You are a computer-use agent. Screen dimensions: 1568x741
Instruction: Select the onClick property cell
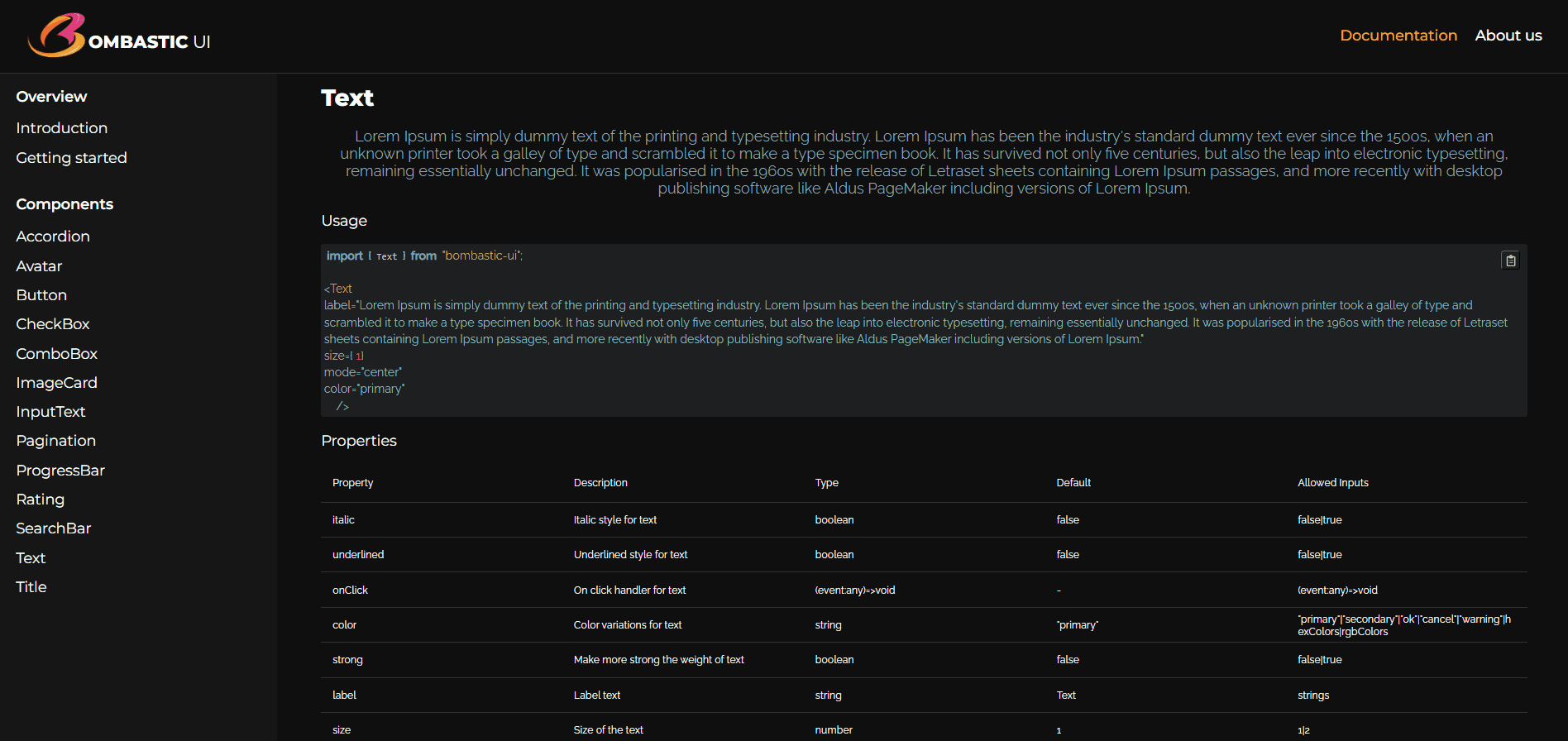(x=350, y=590)
